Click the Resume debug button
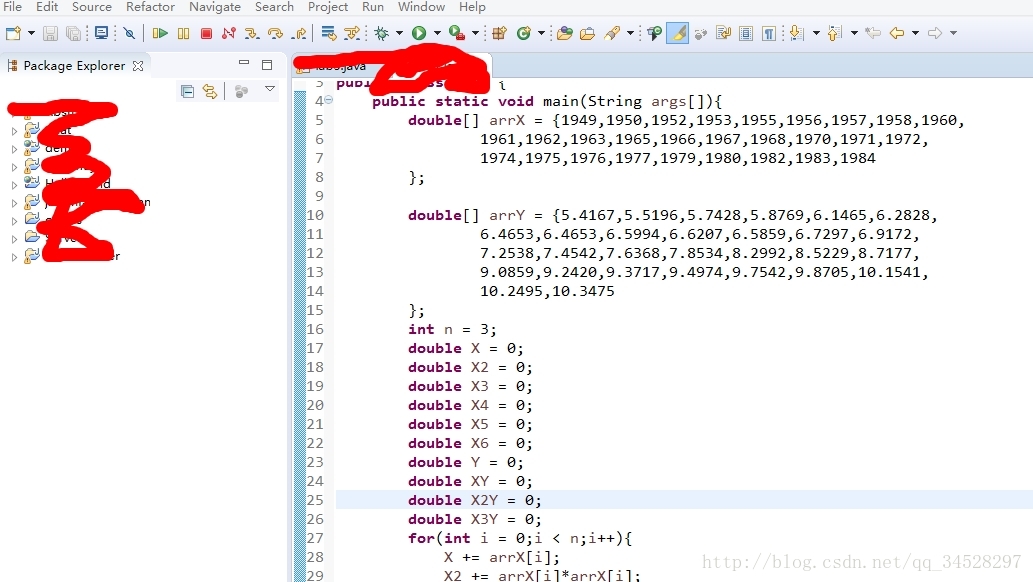 click(159, 33)
